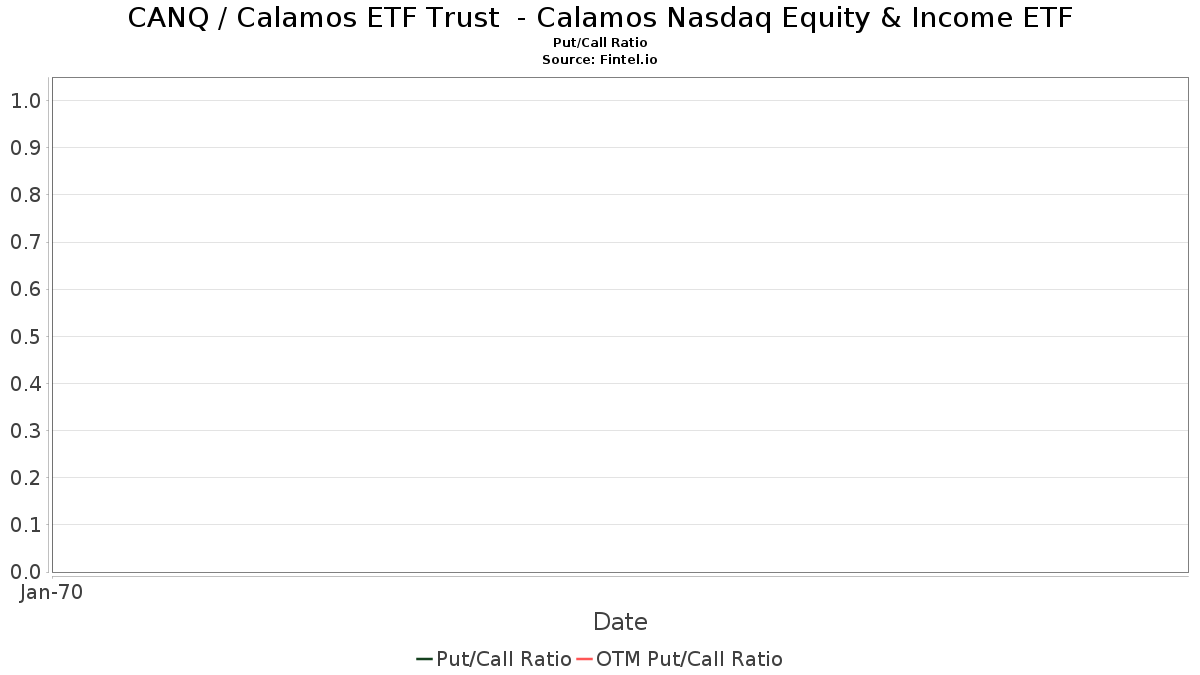Select the 0.6 y-axis tick label
Screen dimensions: 1200x675
pos(26,290)
